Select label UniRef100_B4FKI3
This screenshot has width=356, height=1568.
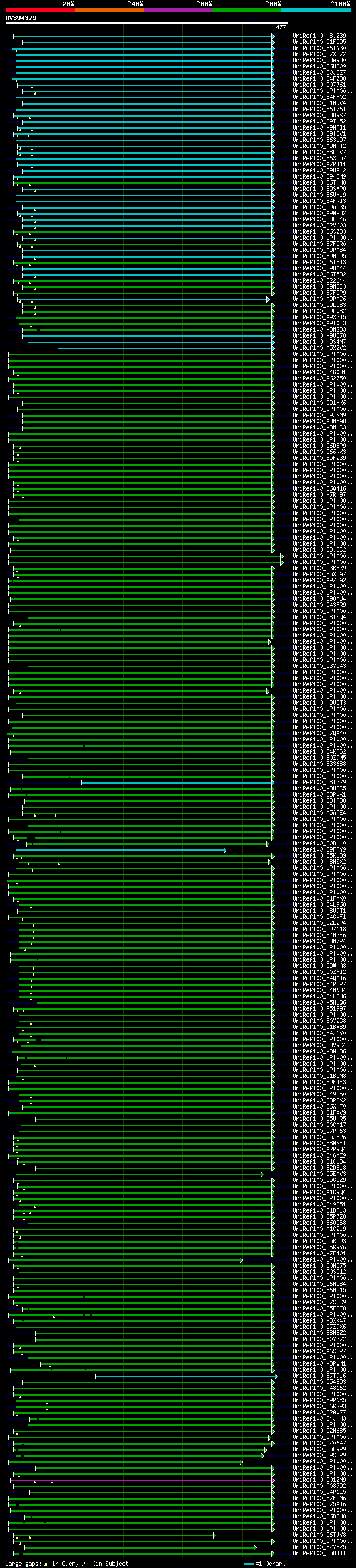(x=319, y=201)
